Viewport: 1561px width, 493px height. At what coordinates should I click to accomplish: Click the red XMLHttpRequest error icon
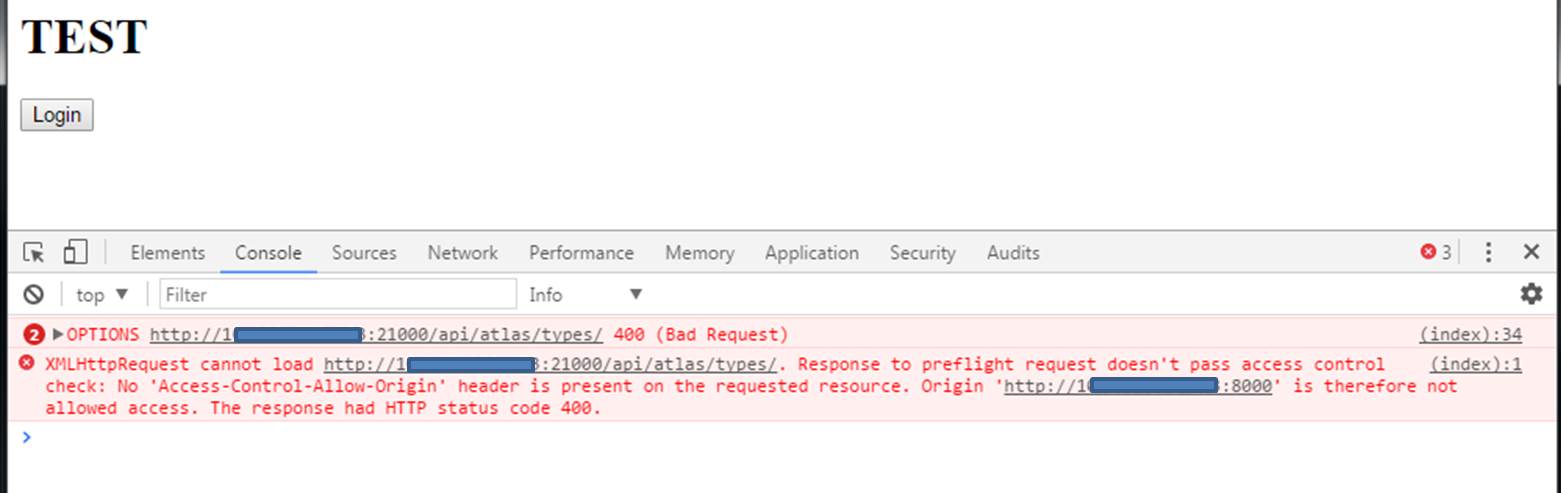(27, 363)
